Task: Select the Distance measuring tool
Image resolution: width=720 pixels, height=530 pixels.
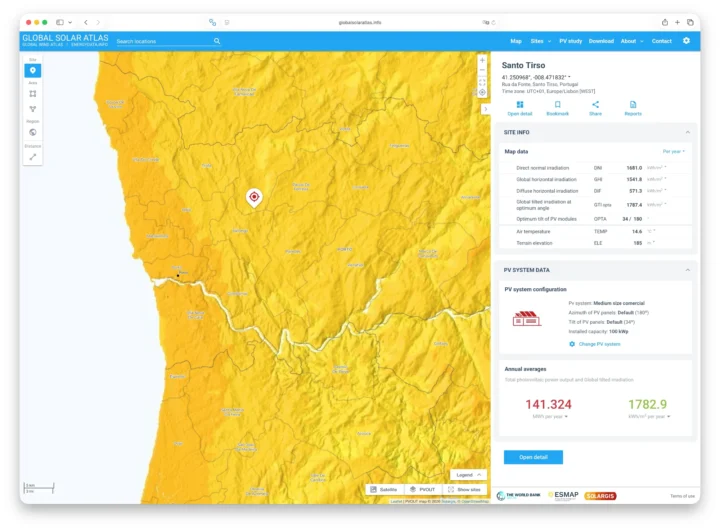Action: pyautogui.click(x=33, y=157)
